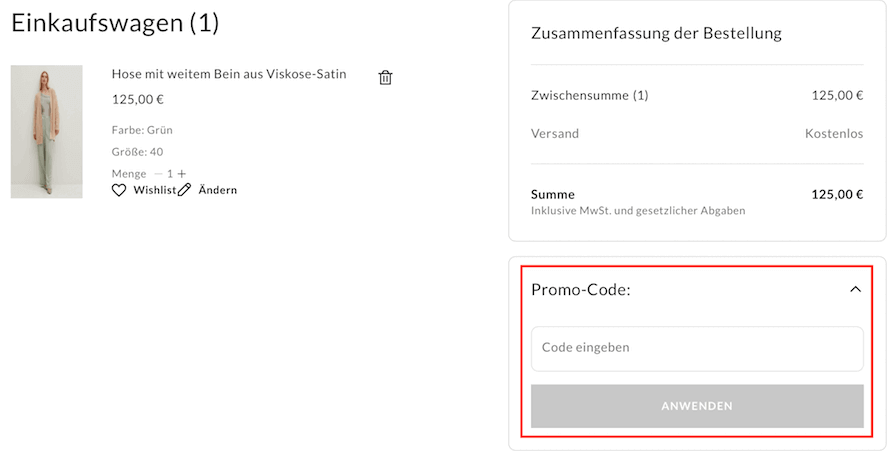Click the Größe: 40 label
The width and height of the screenshot is (894, 458).
tap(137, 152)
